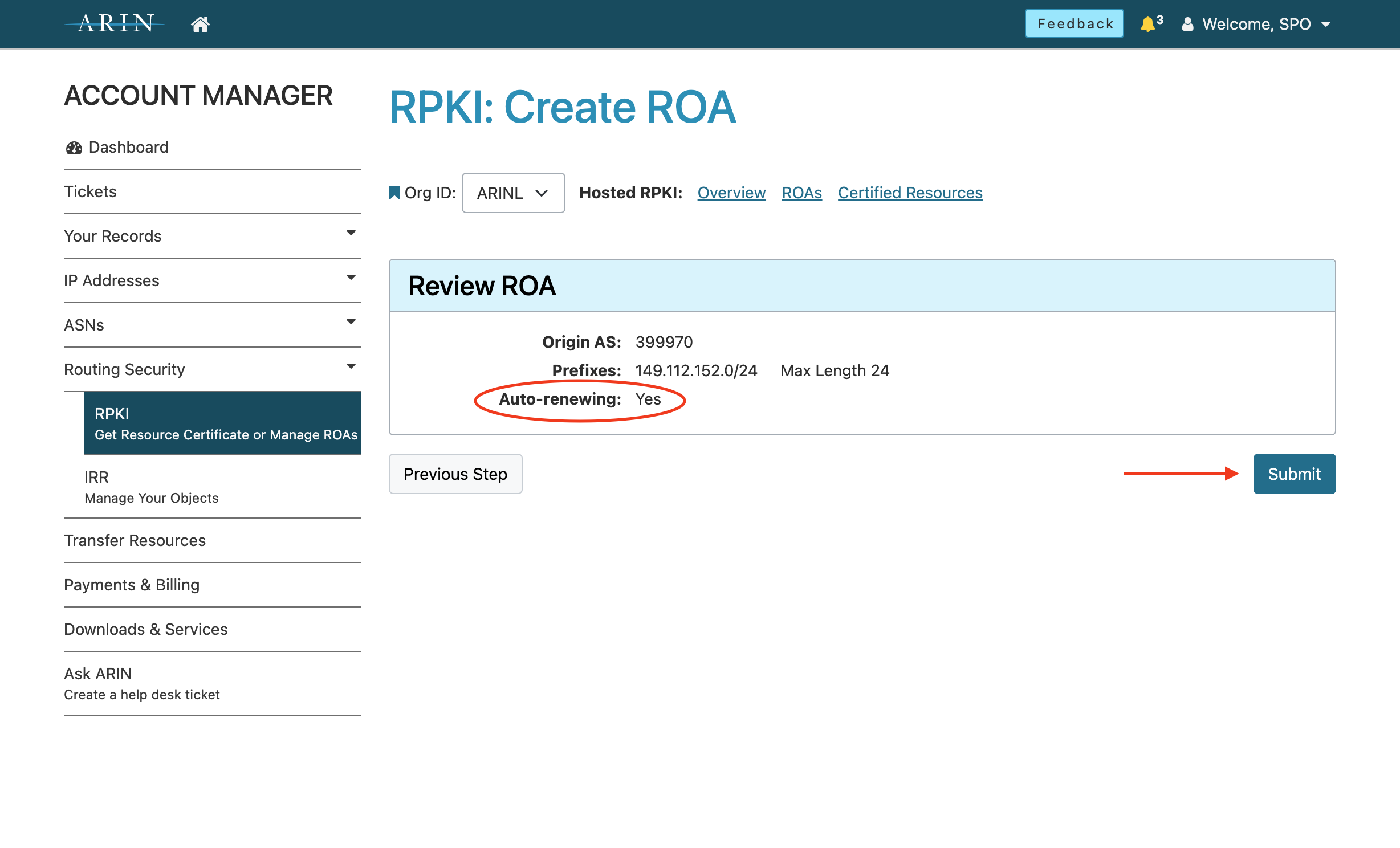
Task: Open Payments & Billing
Action: pyautogui.click(x=132, y=585)
